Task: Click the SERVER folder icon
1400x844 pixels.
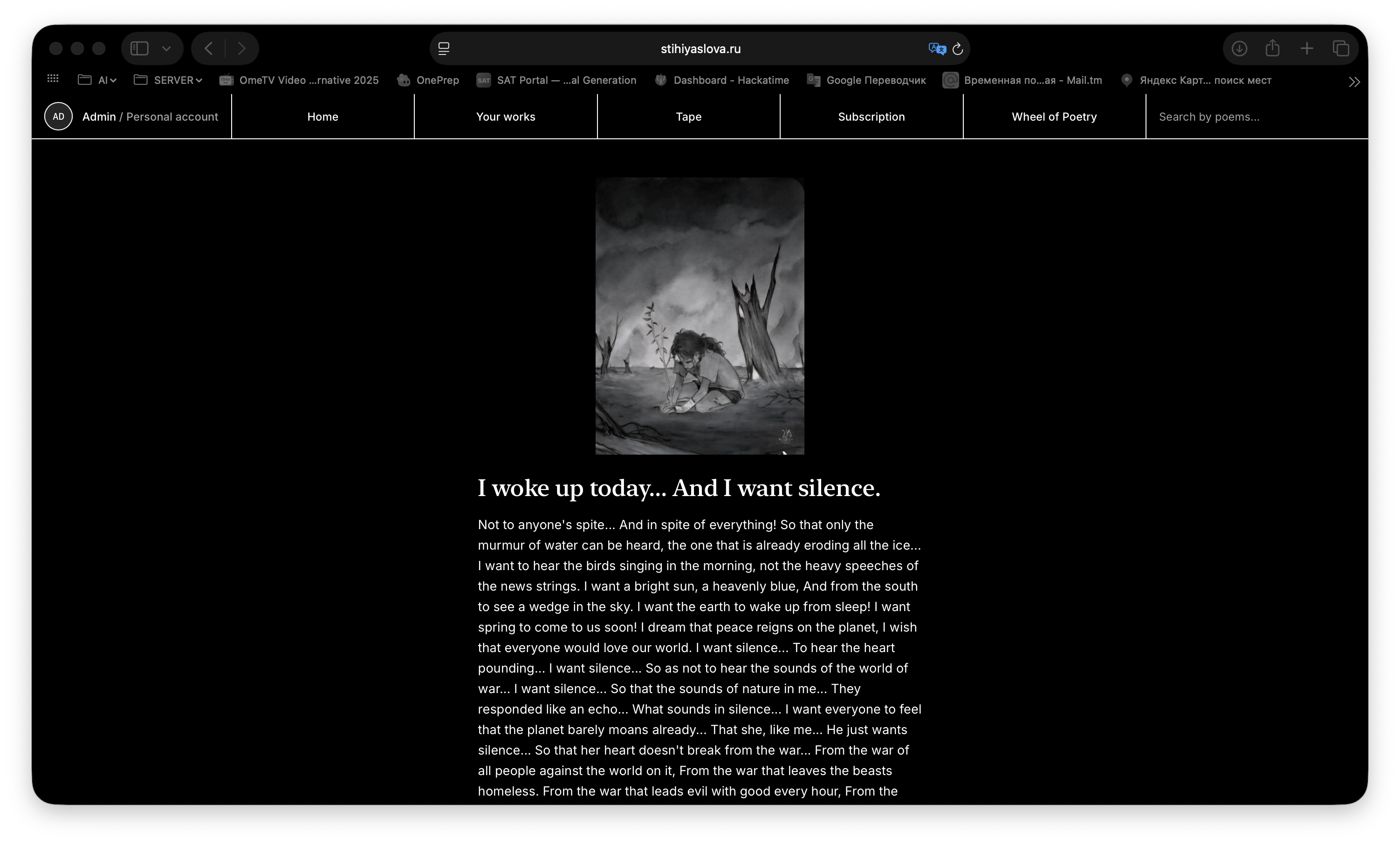Action: pos(140,80)
